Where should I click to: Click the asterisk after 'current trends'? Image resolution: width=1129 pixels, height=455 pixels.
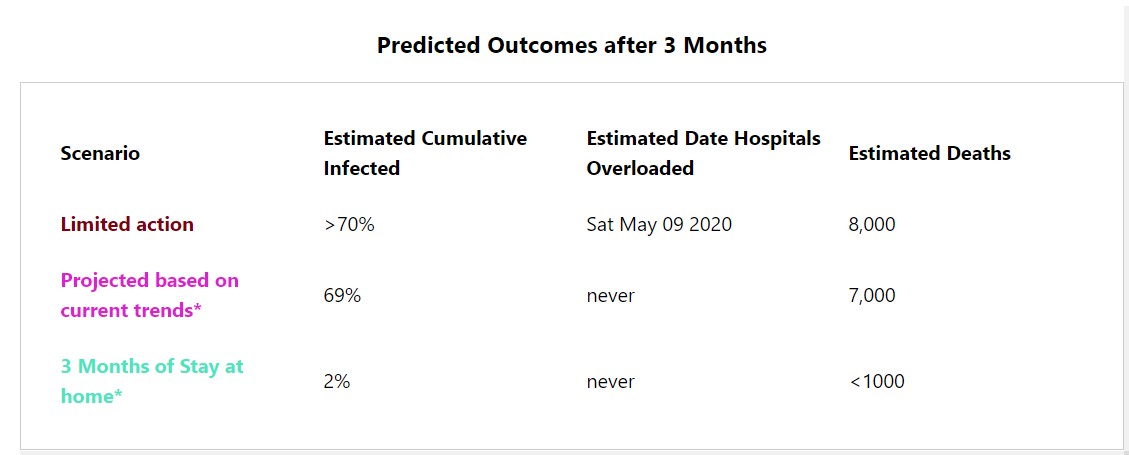pyautogui.click(x=197, y=309)
